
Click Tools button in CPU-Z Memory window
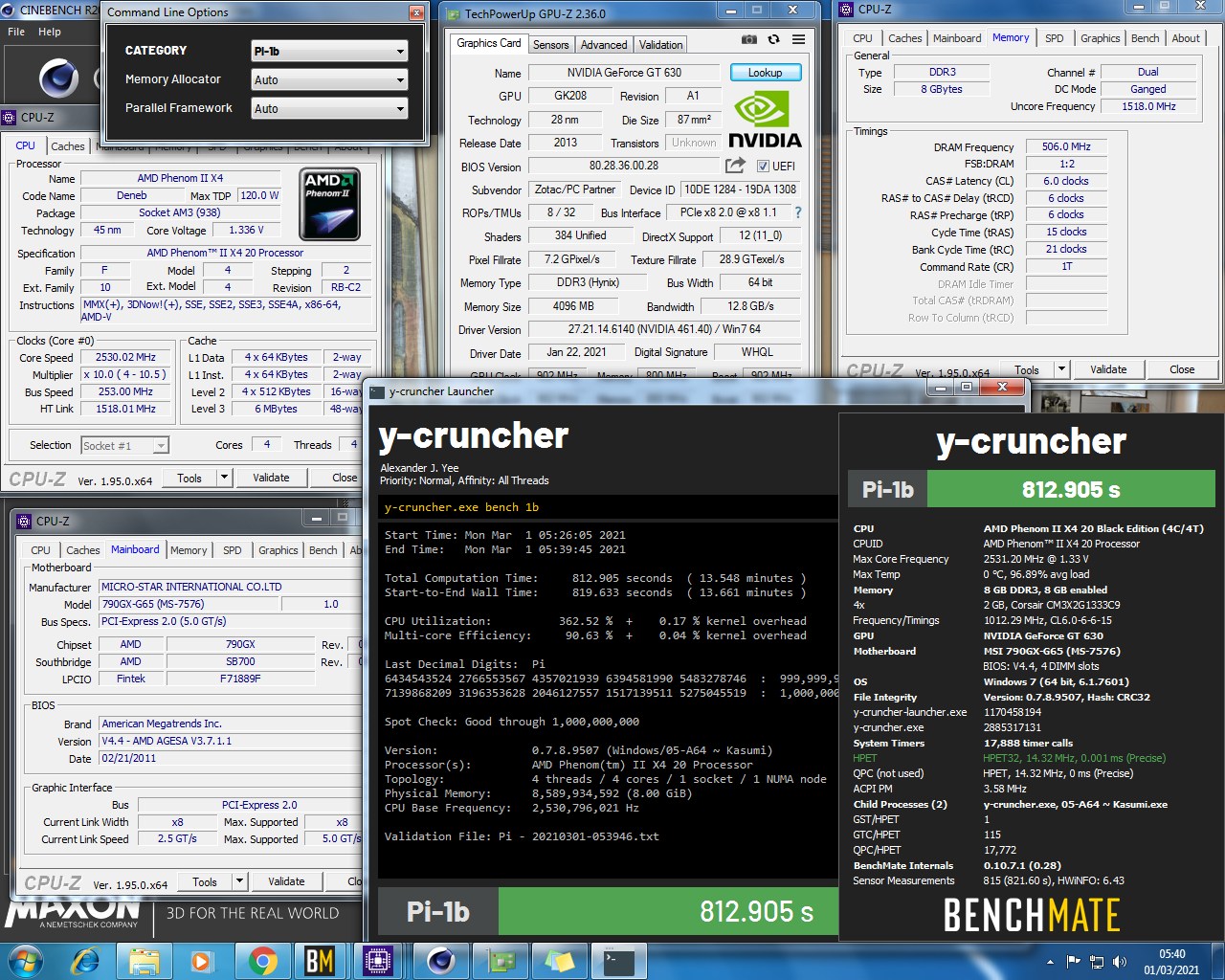pos(1027,369)
